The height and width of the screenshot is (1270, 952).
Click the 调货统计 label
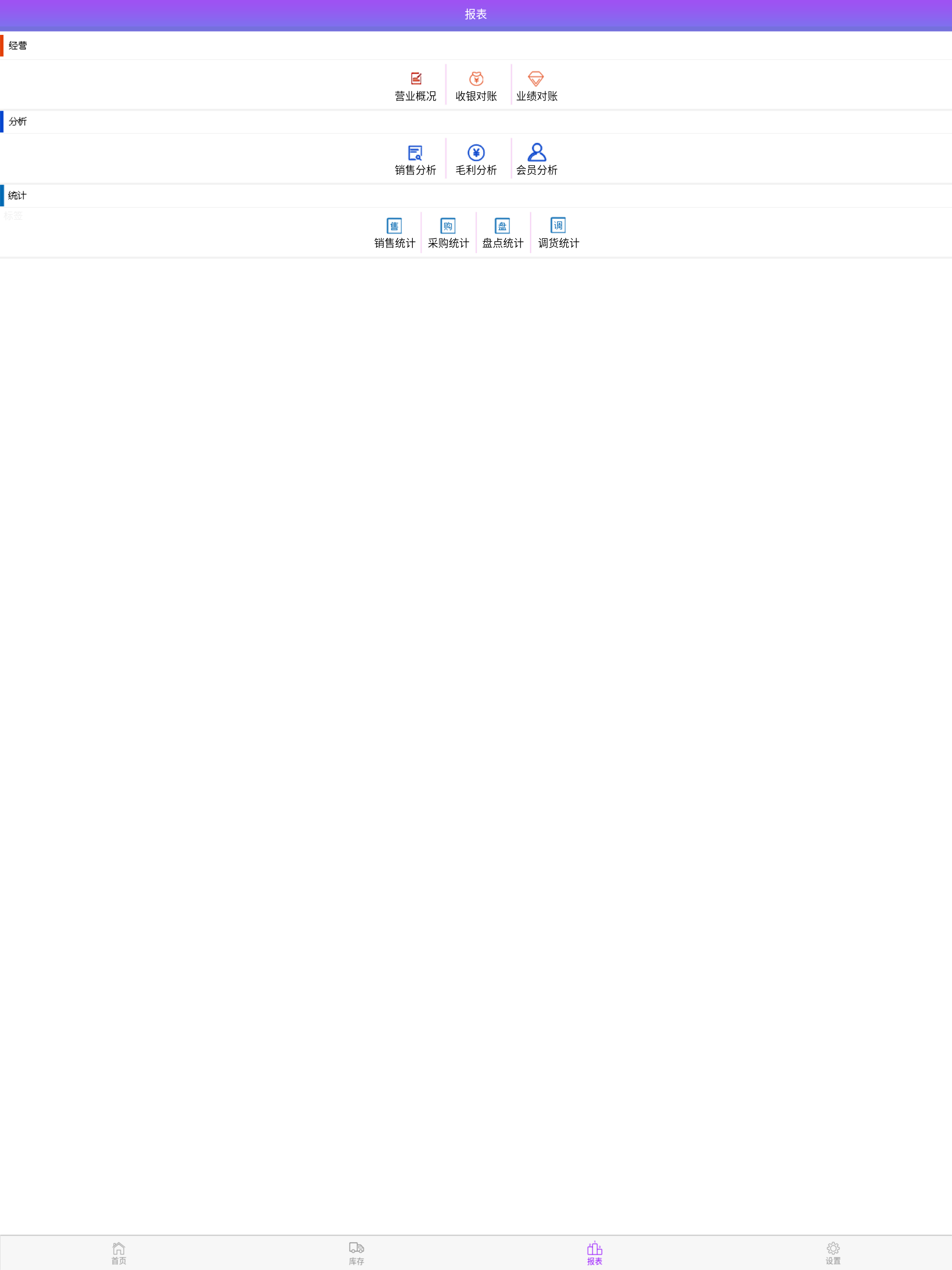tap(559, 244)
